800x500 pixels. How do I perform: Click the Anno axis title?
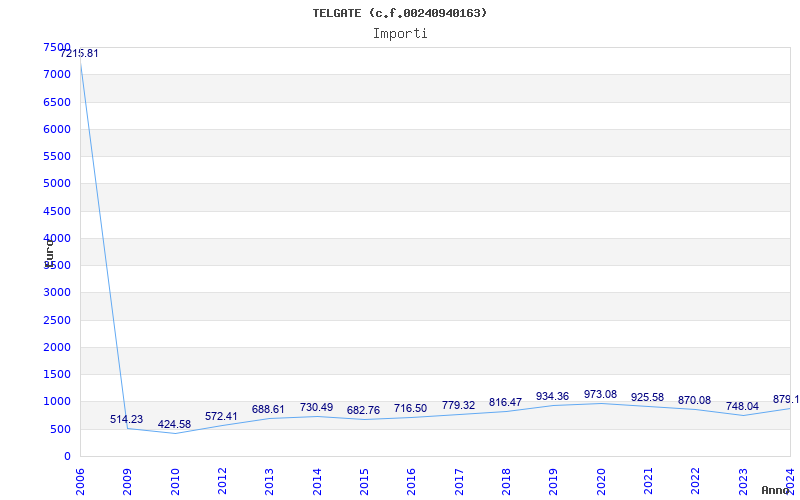point(777,490)
